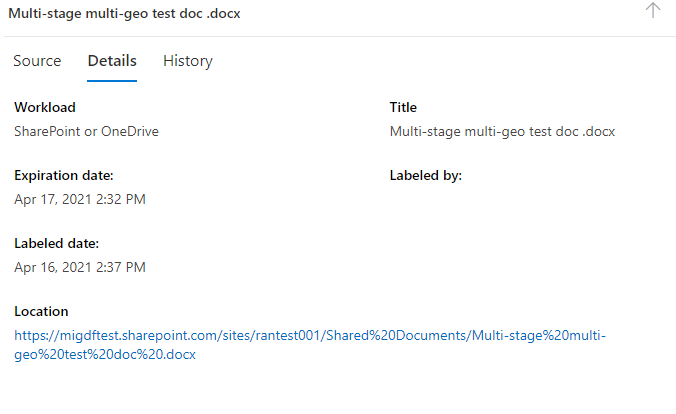The image size is (676, 414).
Task: Select the Apr 17, 2021 2:32 PM value
Action: pos(80,199)
